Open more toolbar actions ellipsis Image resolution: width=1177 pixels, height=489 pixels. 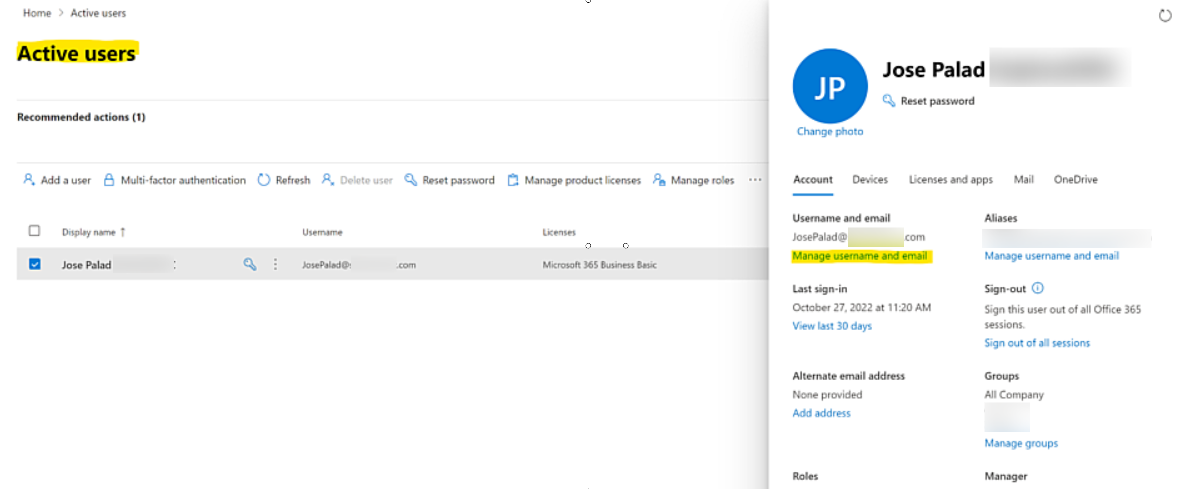coord(755,180)
